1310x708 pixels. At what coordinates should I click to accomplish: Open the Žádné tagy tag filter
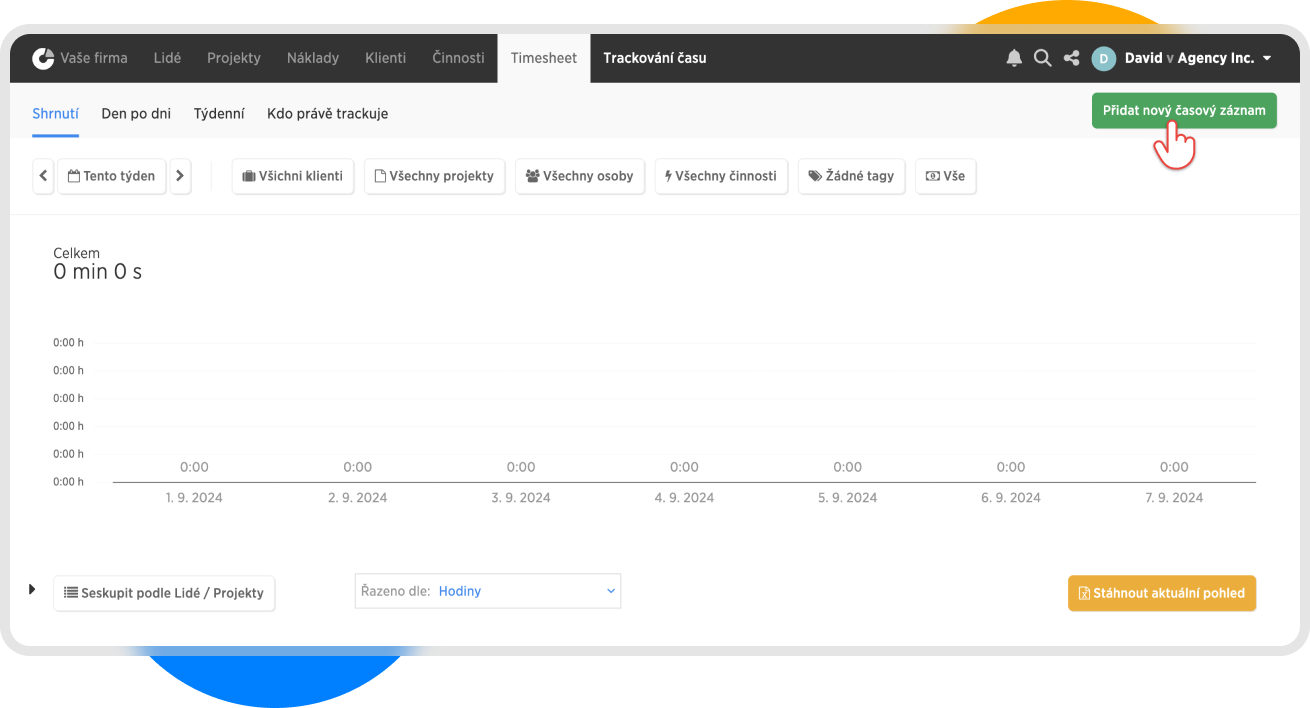click(x=851, y=176)
